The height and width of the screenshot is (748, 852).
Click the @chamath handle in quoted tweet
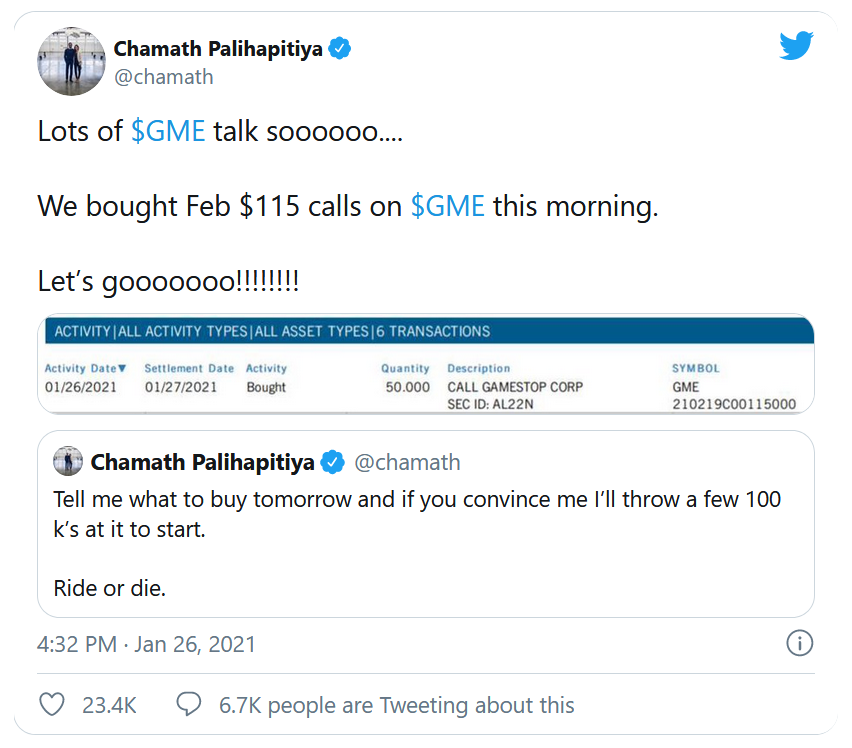(x=408, y=462)
